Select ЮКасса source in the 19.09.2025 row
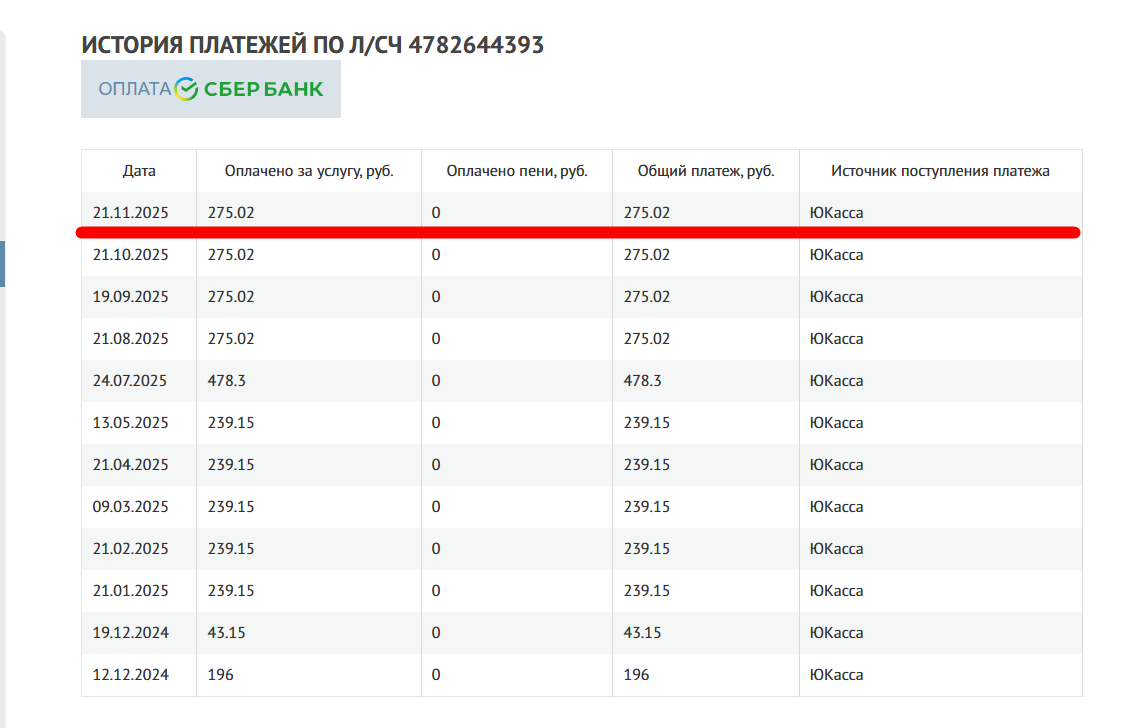Image resolution: width=1123 pixels, height=728 pixels. [836, 297]
